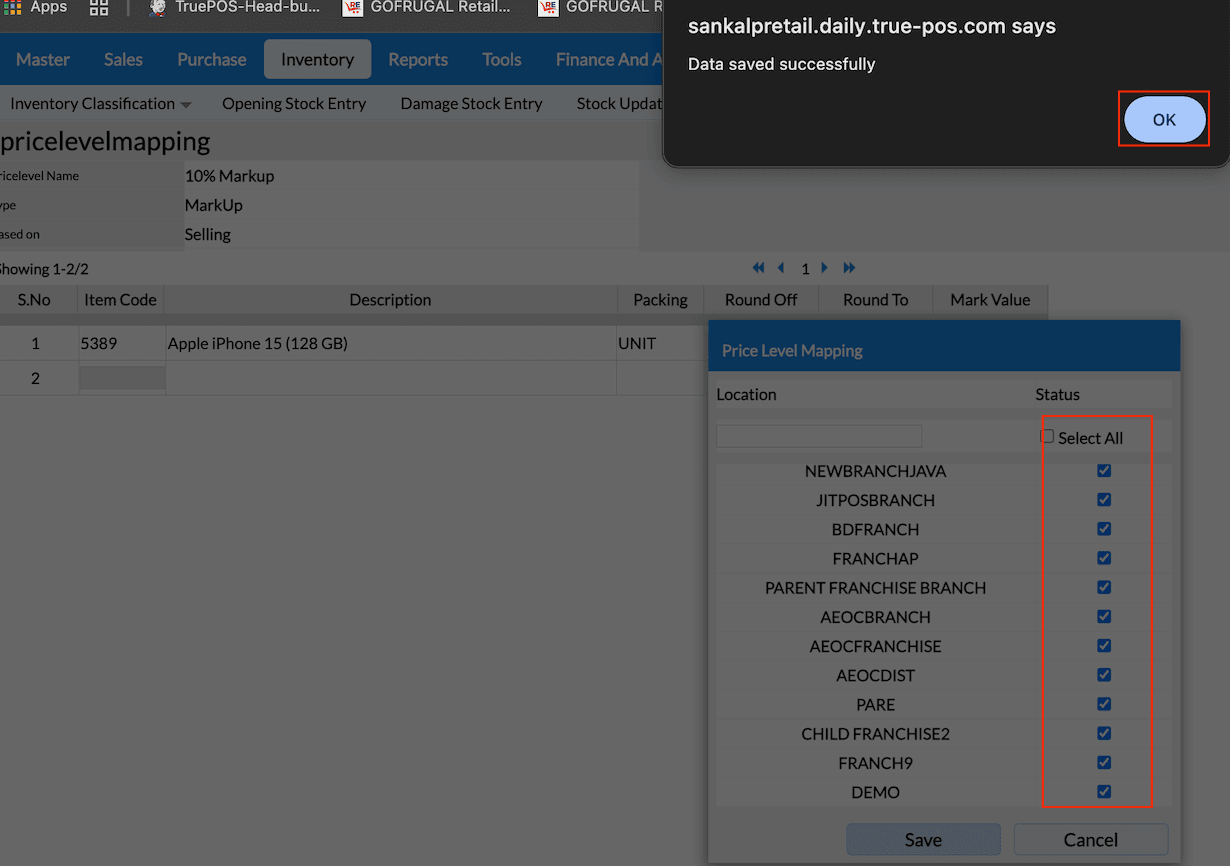
Task: Uncheck FRANCHAP location checkbox
Action: click(1104, 557)
